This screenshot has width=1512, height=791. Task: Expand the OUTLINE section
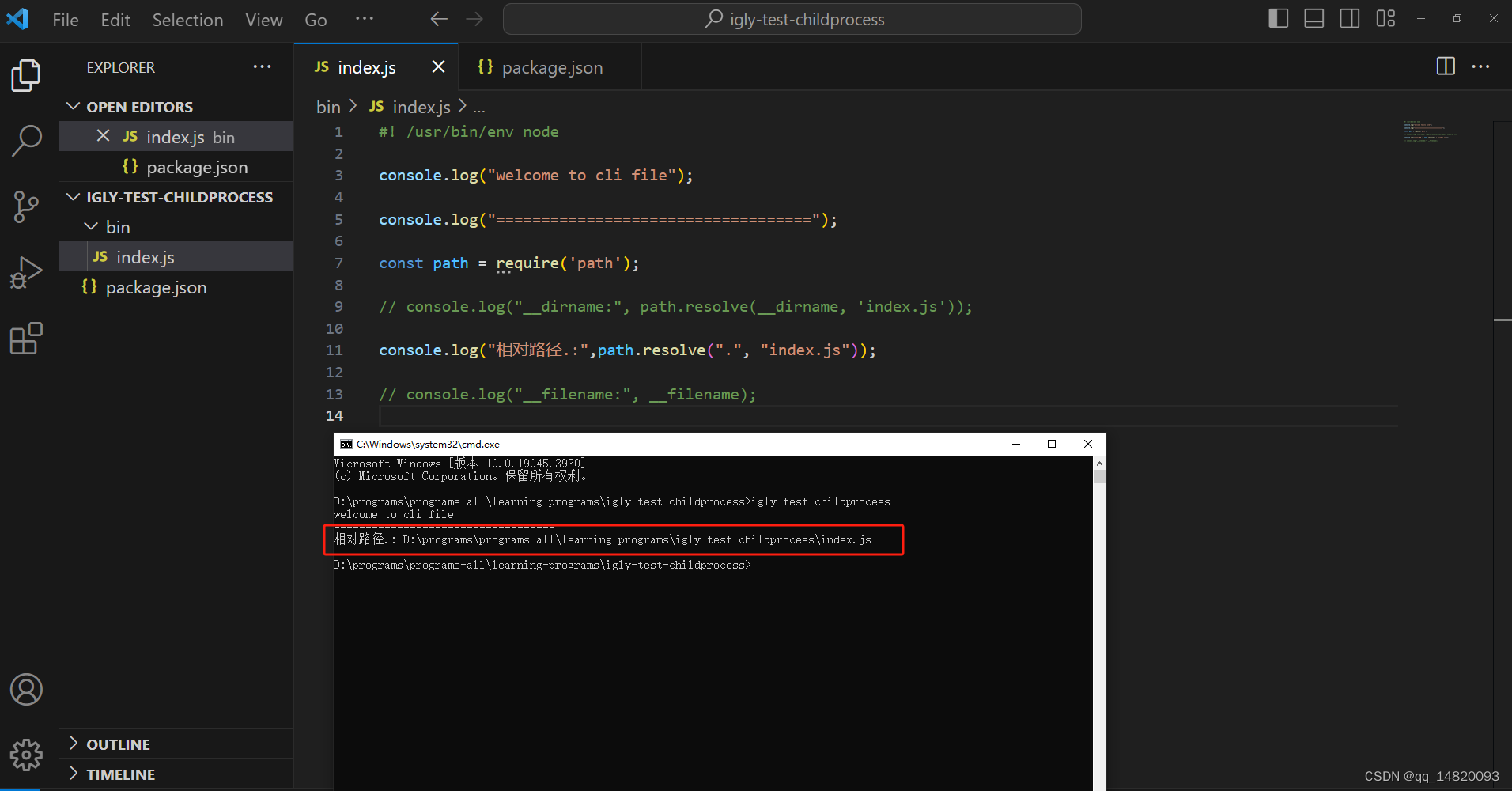pos(73,744)
